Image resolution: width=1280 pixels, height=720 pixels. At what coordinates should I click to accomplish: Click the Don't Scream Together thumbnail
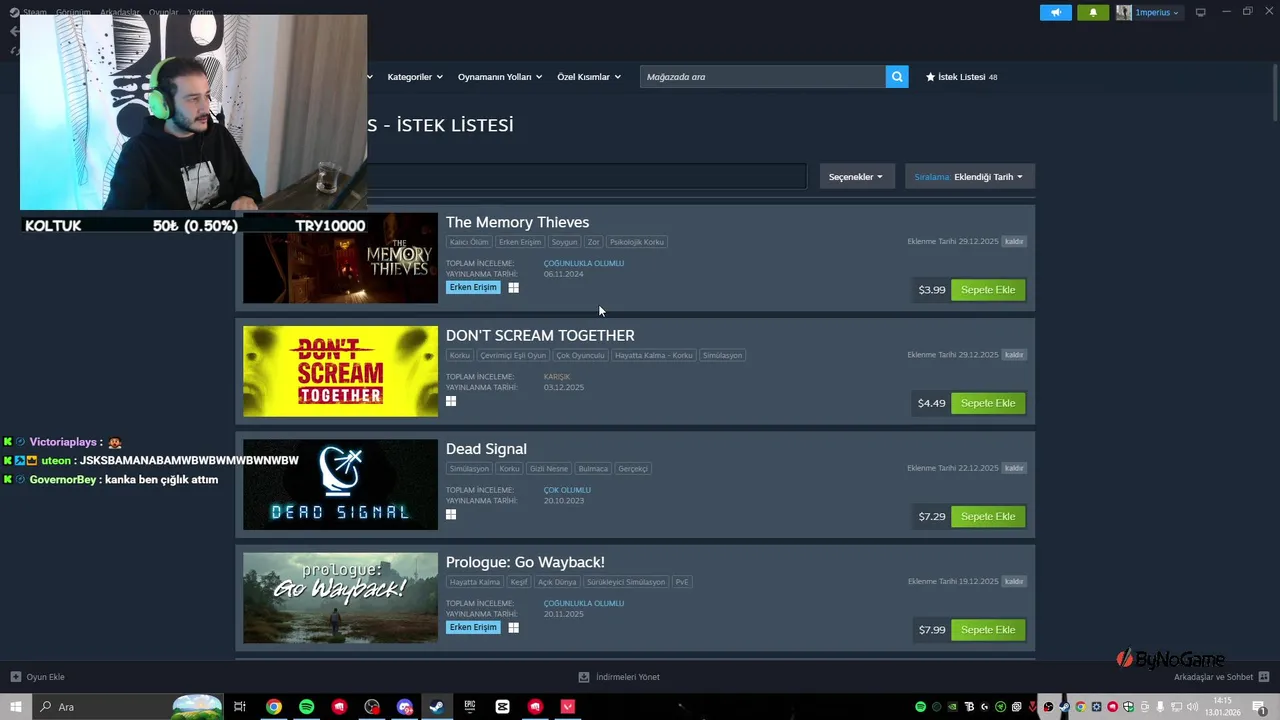(340, 371)
